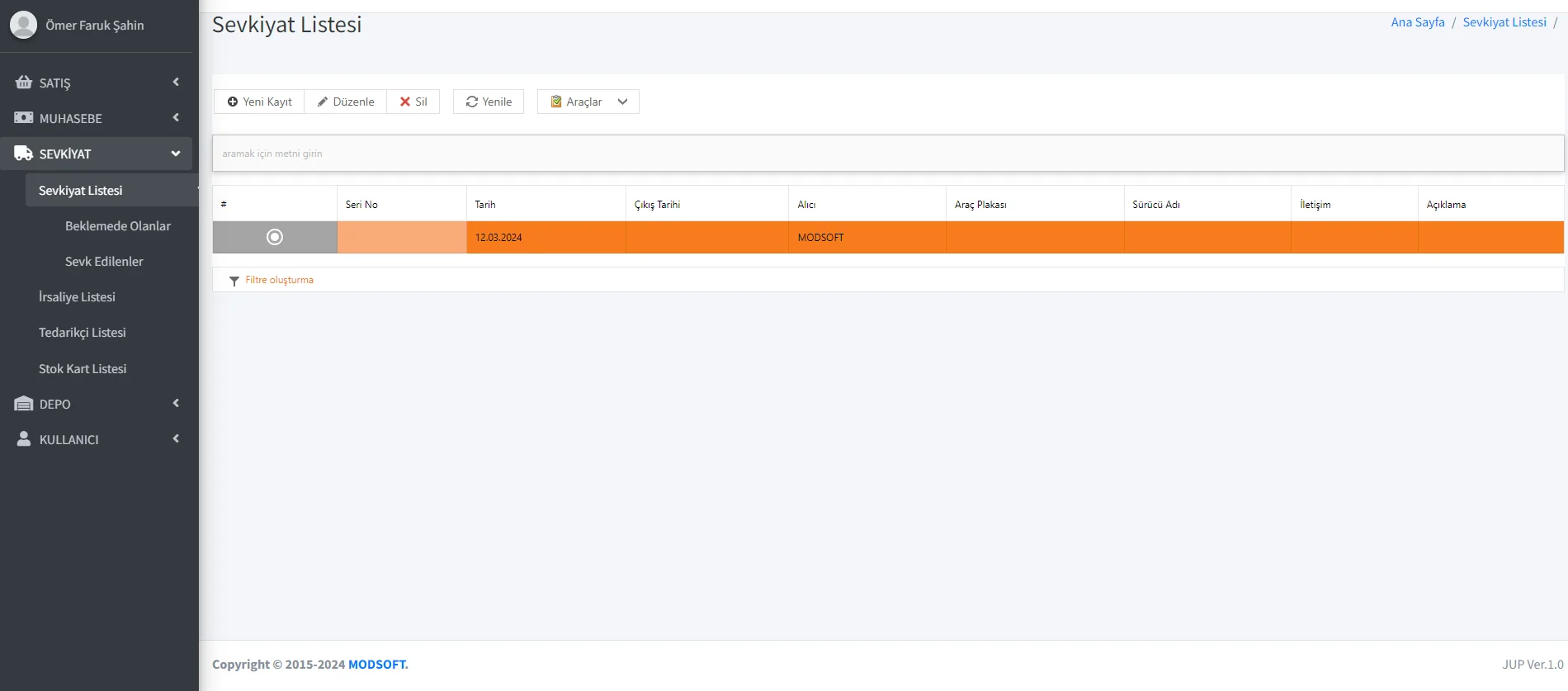Click the pencil icon on Düzenle

[323, 102]
